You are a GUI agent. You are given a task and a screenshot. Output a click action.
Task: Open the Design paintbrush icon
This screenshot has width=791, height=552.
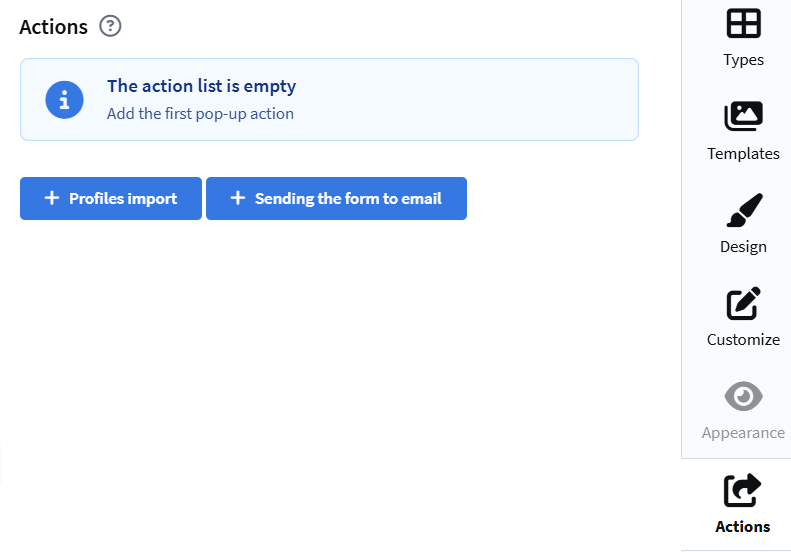[743, 210]
